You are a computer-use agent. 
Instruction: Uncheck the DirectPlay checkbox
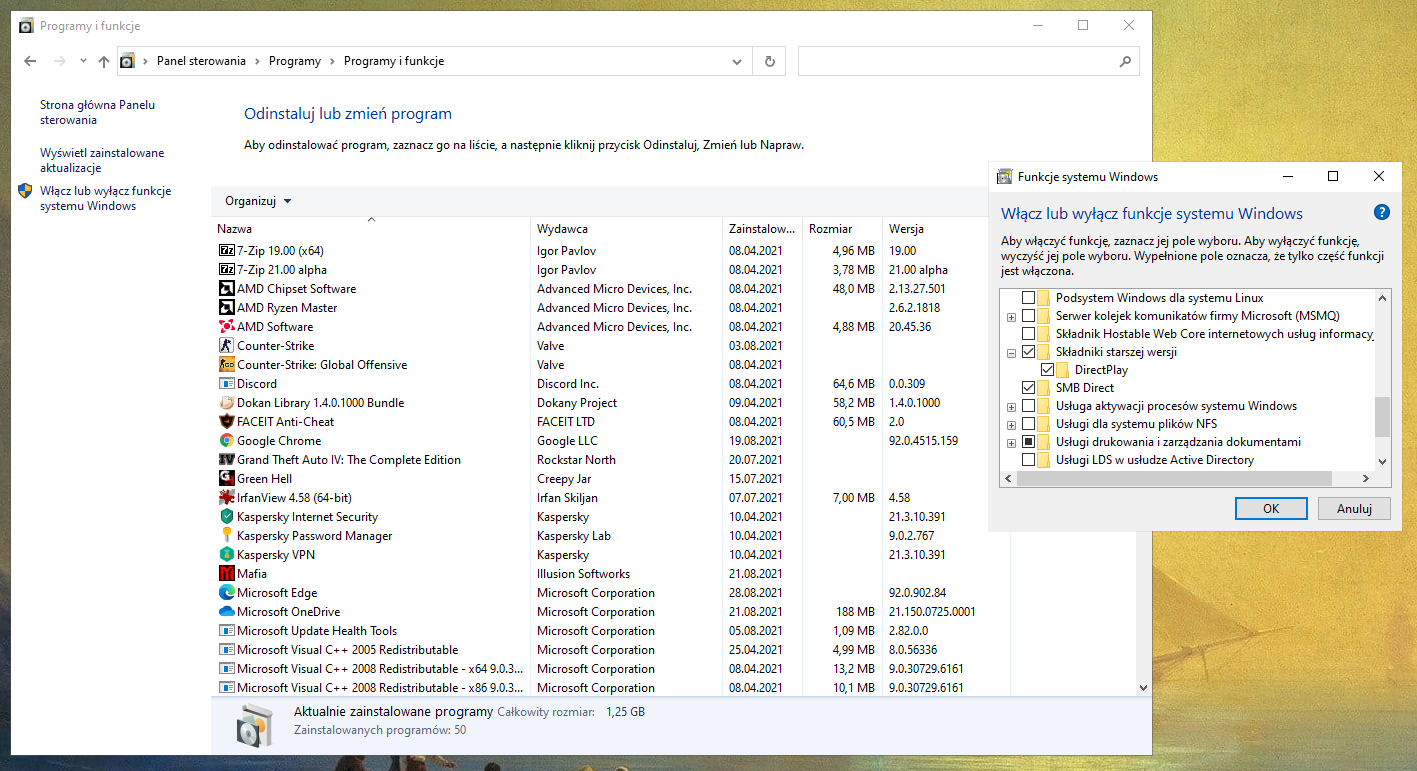[1047, 370]
